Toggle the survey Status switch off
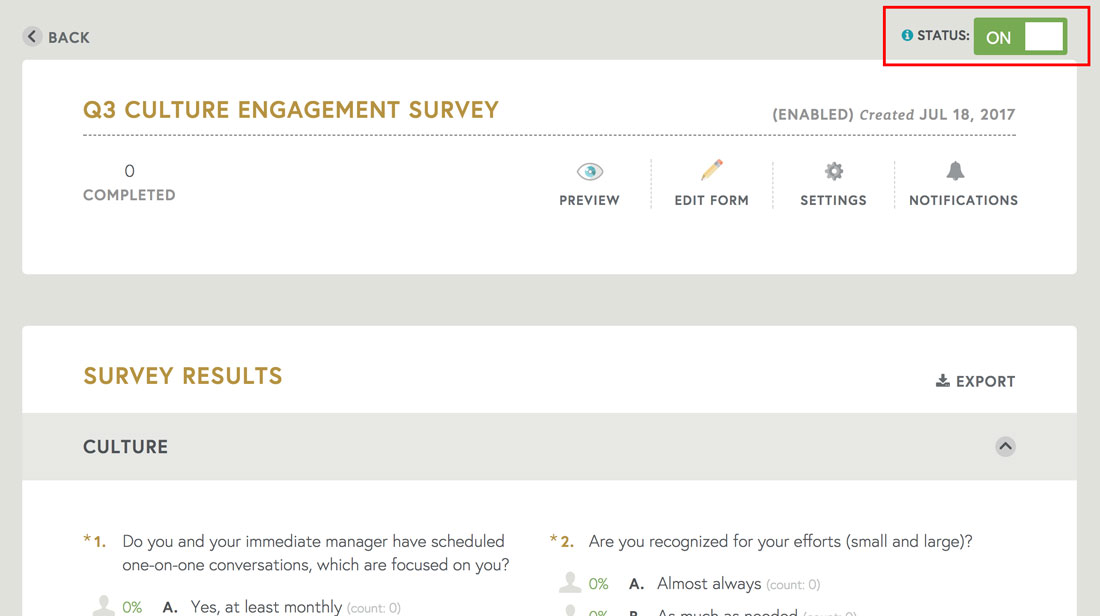This screenshot has width=1100, height=616. click(x=1019, y=36)
